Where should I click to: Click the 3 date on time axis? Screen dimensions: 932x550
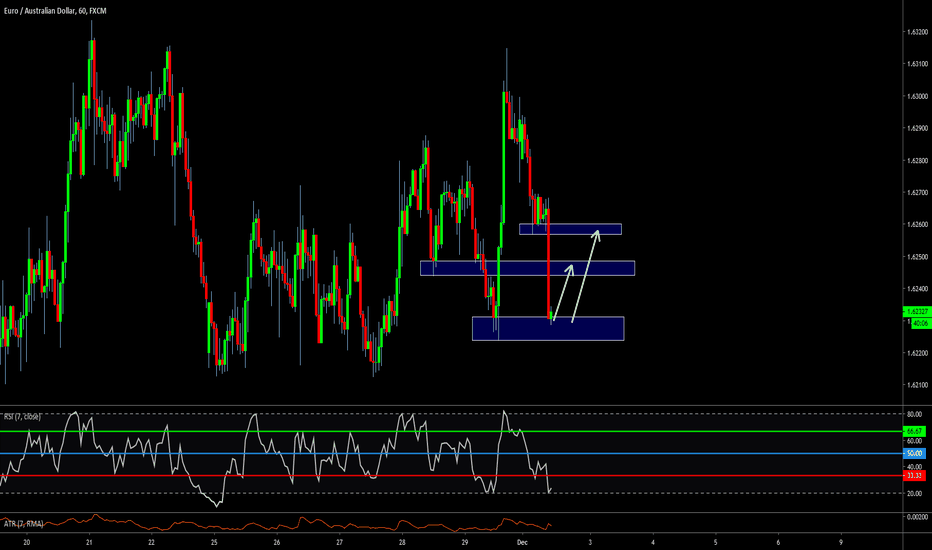(590, 542)
